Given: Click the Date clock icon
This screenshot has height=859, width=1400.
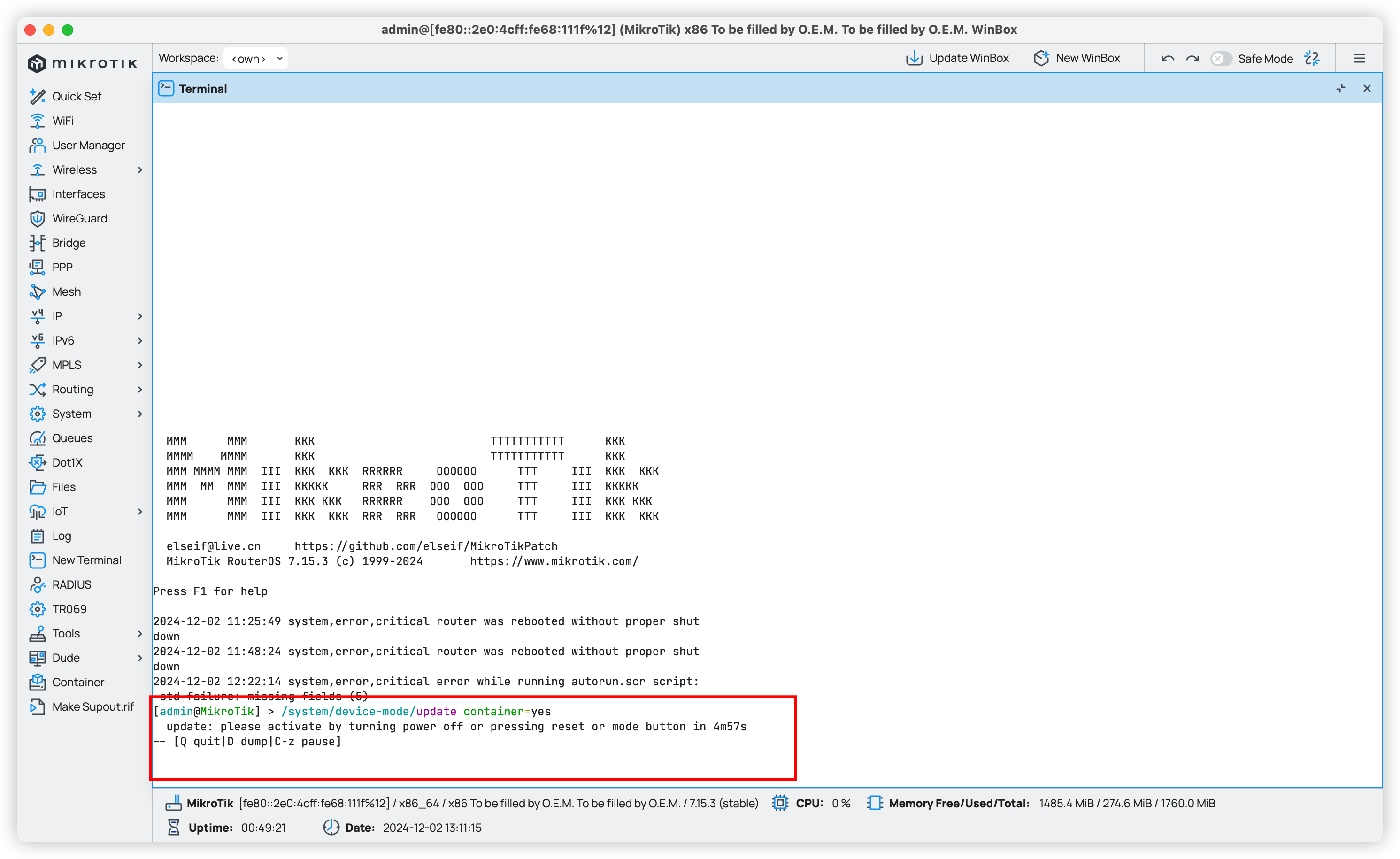Looking at the screenshot, I should 331,827.
